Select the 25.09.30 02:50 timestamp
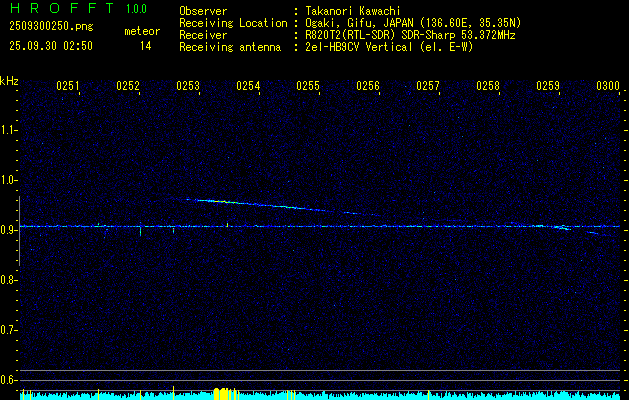This screenshot has height=400, width=629. 49,46
